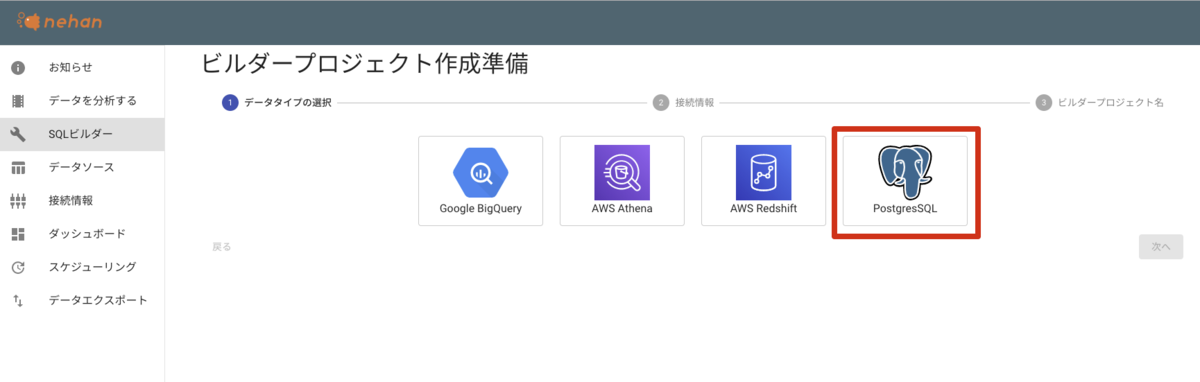
Task: Click the data export arrows icon
Action: 17,300
